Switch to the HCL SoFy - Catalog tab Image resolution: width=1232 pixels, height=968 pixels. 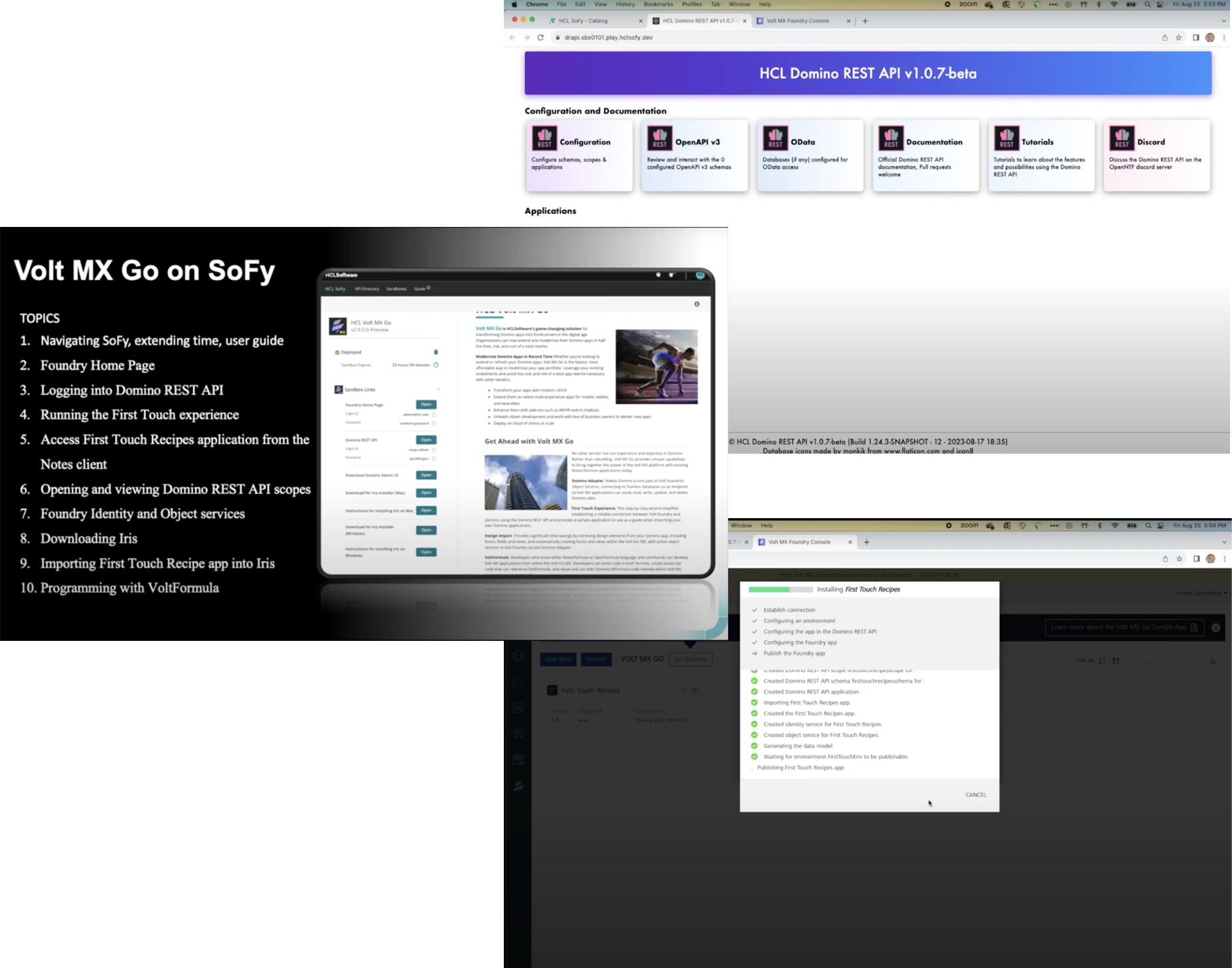point(595,21)
